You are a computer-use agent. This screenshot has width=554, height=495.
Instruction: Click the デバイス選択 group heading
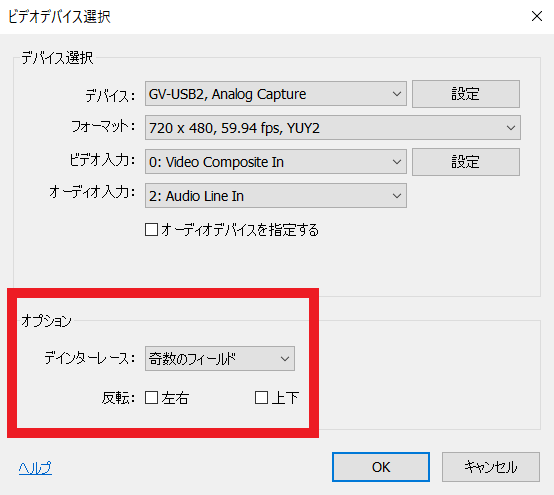click(x=57, y=58)
